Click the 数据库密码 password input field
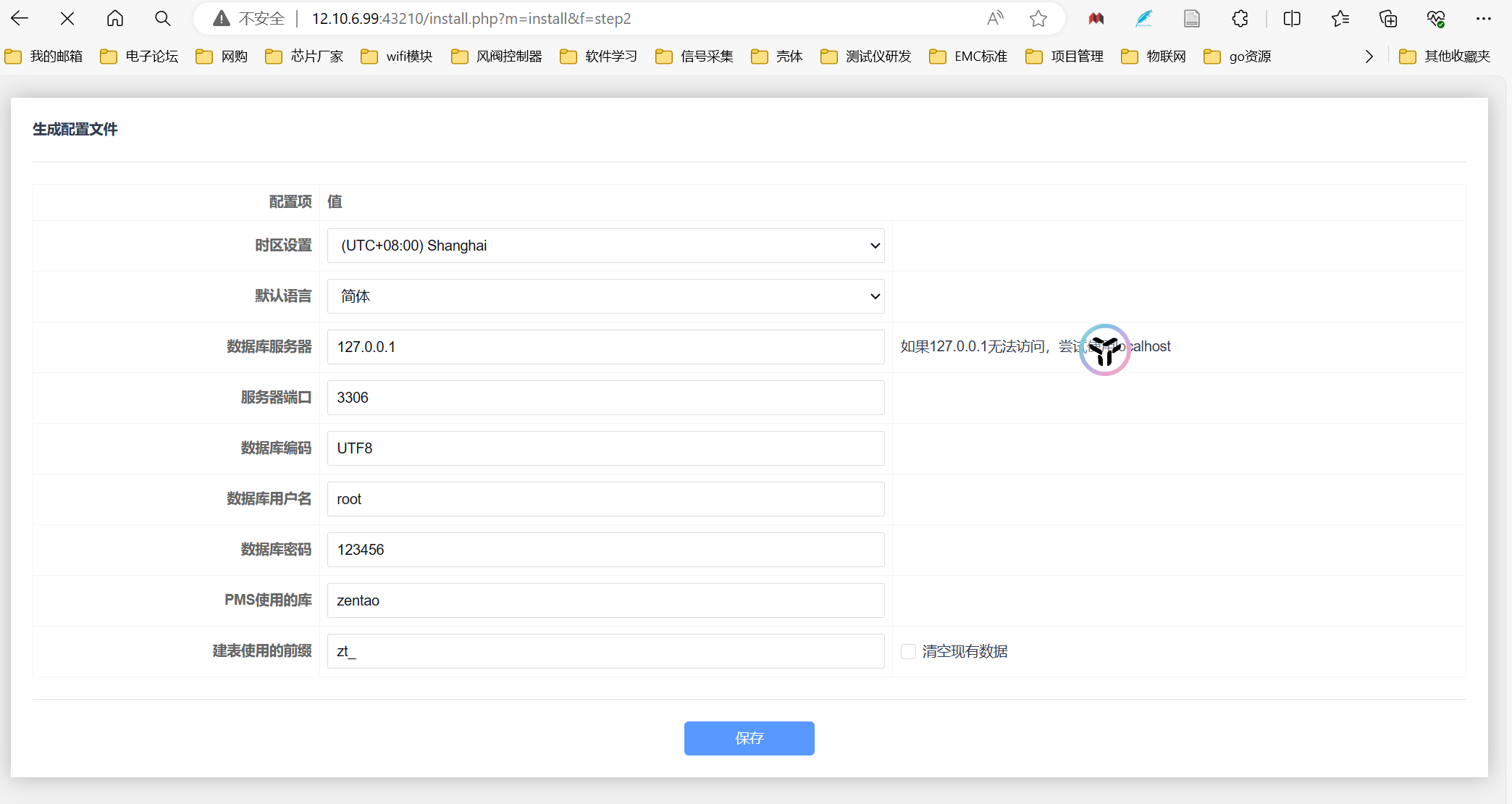Image resolution: width=1512 pixels, height=804 pixels. [x=605, y=550]
